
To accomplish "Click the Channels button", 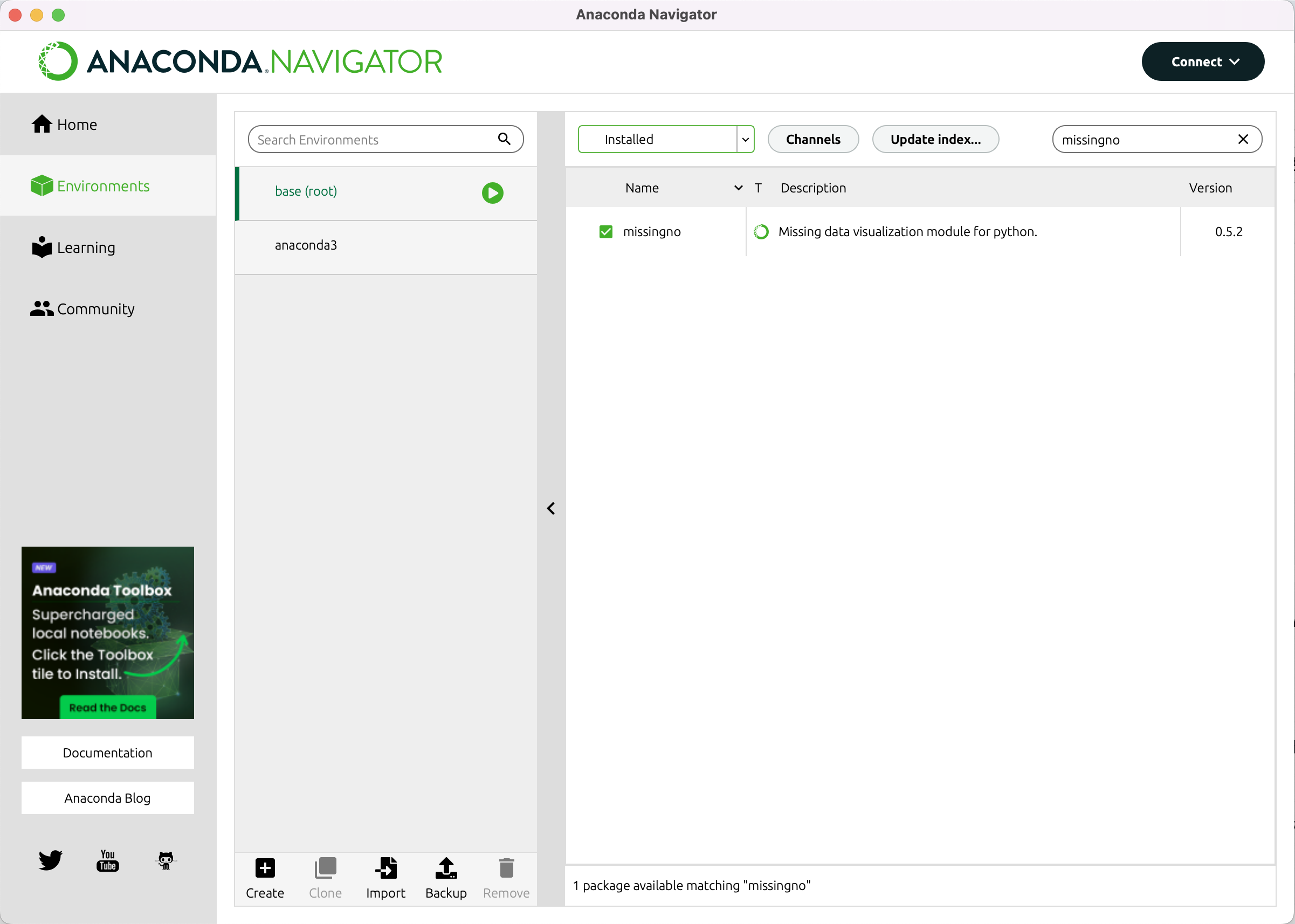I will [x=812, y=140].
